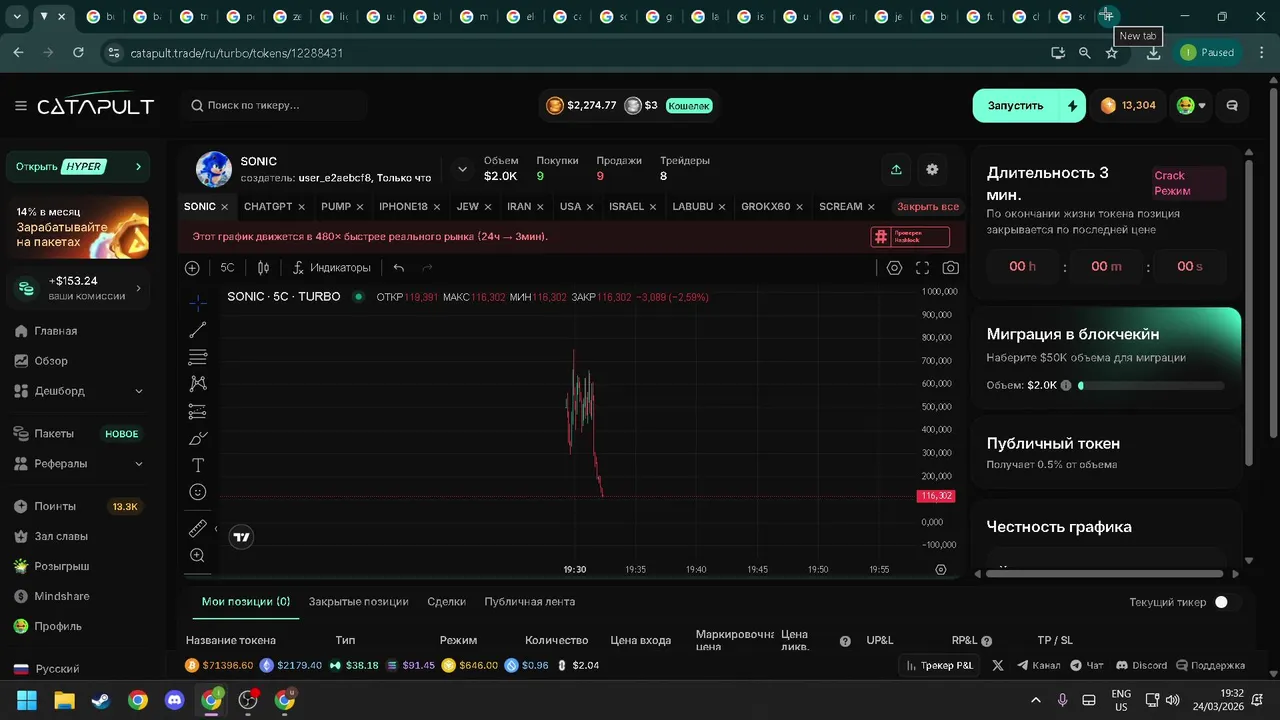The image size is (1280, 720).
Task: Open the Кошелек wallet button
Action: [x=689, y=105]
